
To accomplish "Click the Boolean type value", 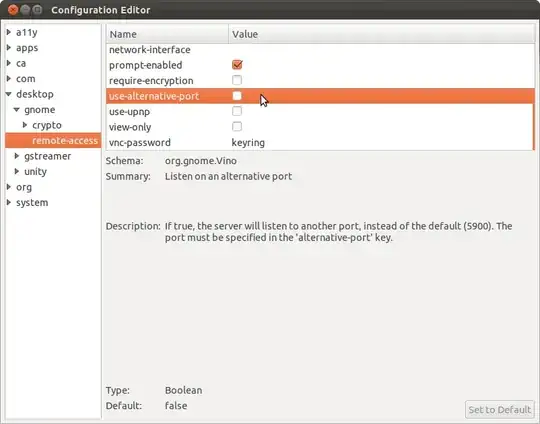I will coord(184,390).
